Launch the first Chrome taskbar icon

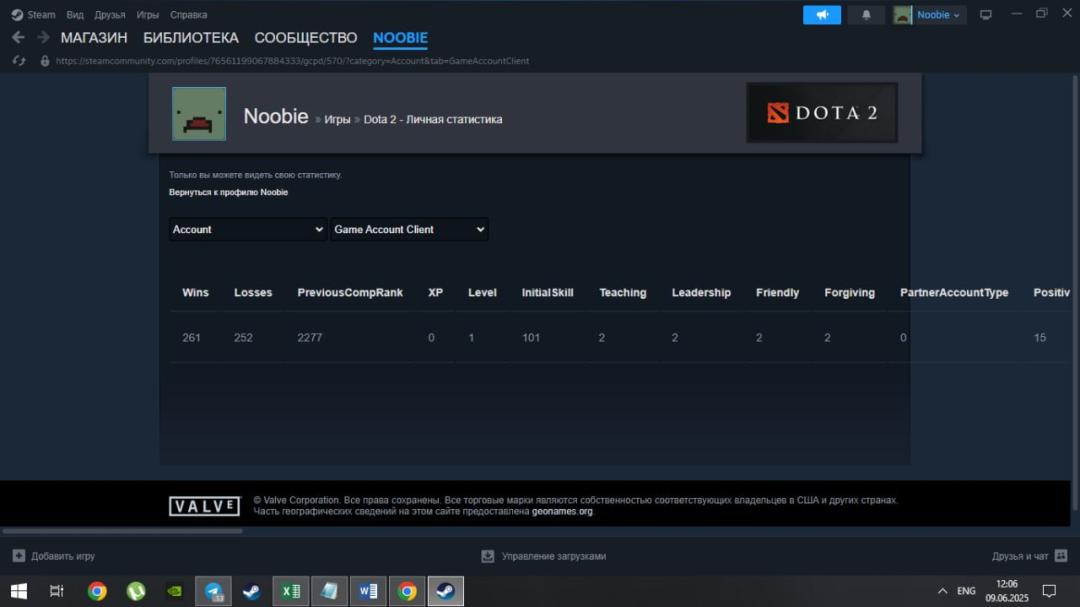point(97,590)
